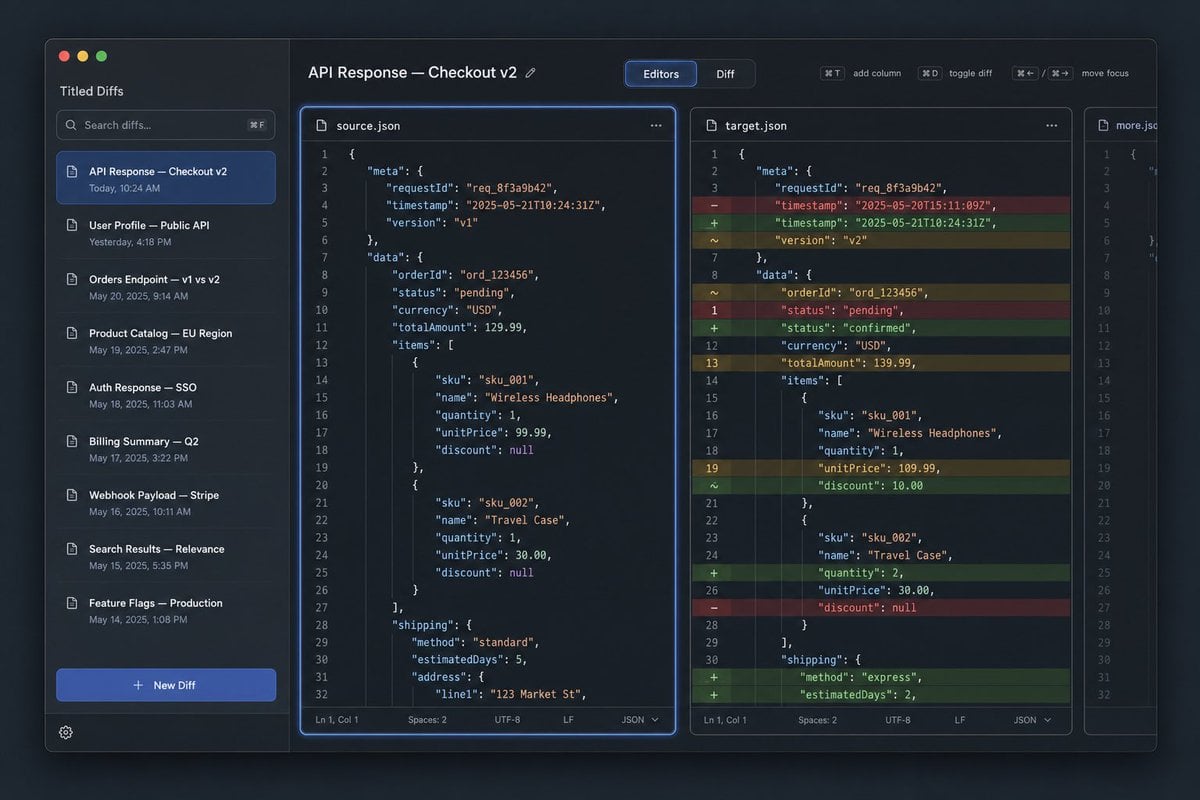
Task: Switch to the Editors view
Action: 661,74
